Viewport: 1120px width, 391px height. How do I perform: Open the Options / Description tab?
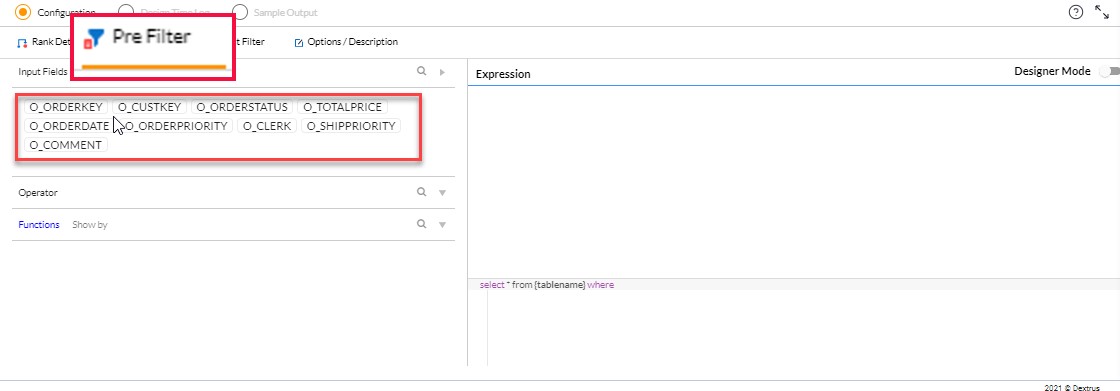pos(346,42)
